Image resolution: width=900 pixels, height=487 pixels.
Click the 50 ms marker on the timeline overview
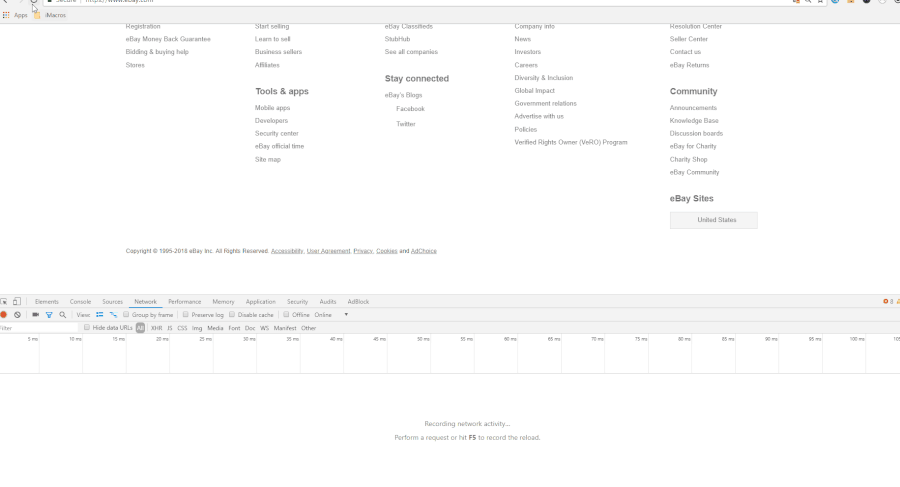(423, 339)
